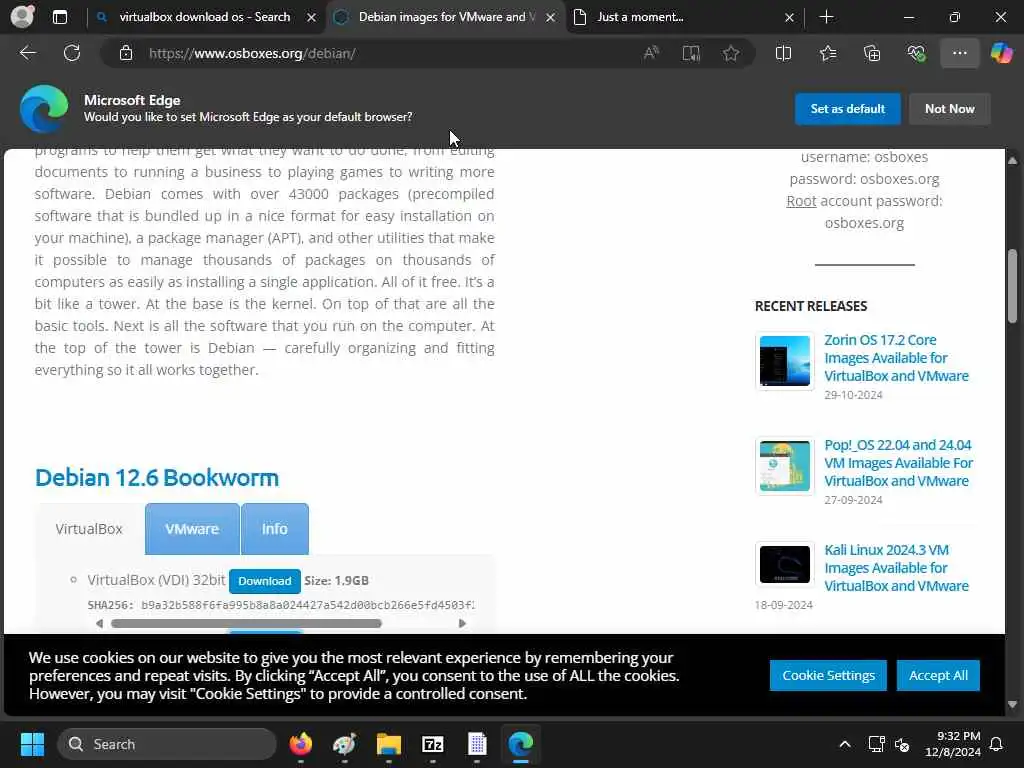Open the muted volume tray icon
Image resolution: width=1024 pixels, height=768 pixels.
point(902,744)
